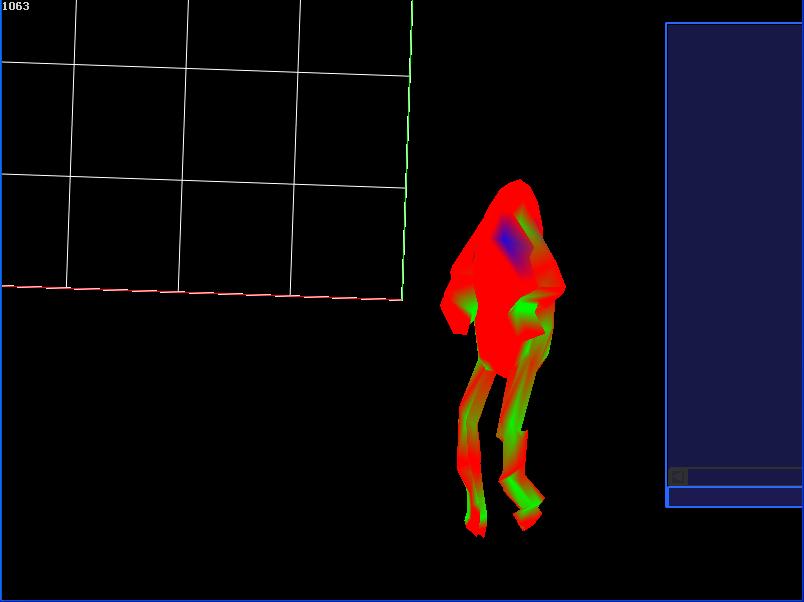Select the red-green humanoid figure model
The height and width of the screenshot is (602, 804).
tap(503, 358)
